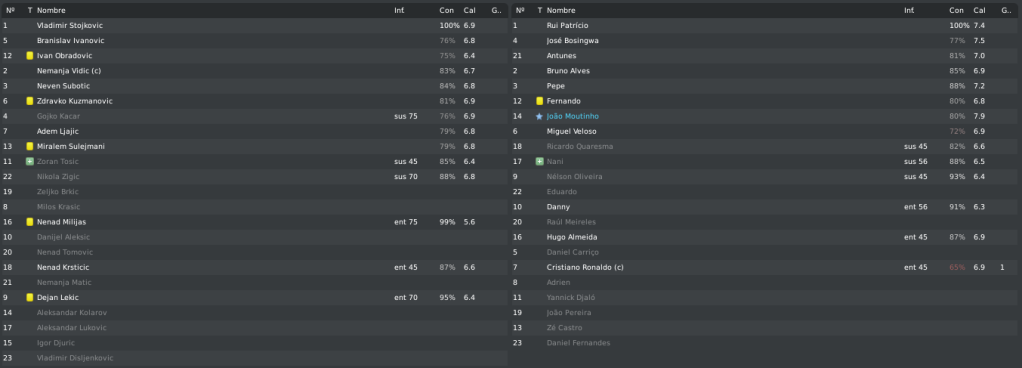Click Zoran Tosic's green injury icon
Viewport: 1022px width, 368px height.
(29, 162)
